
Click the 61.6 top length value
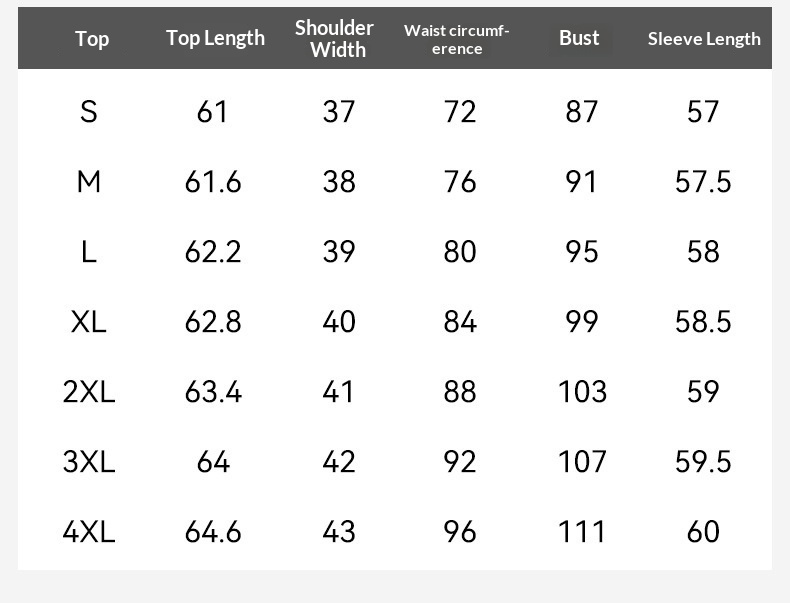point(213,182)
